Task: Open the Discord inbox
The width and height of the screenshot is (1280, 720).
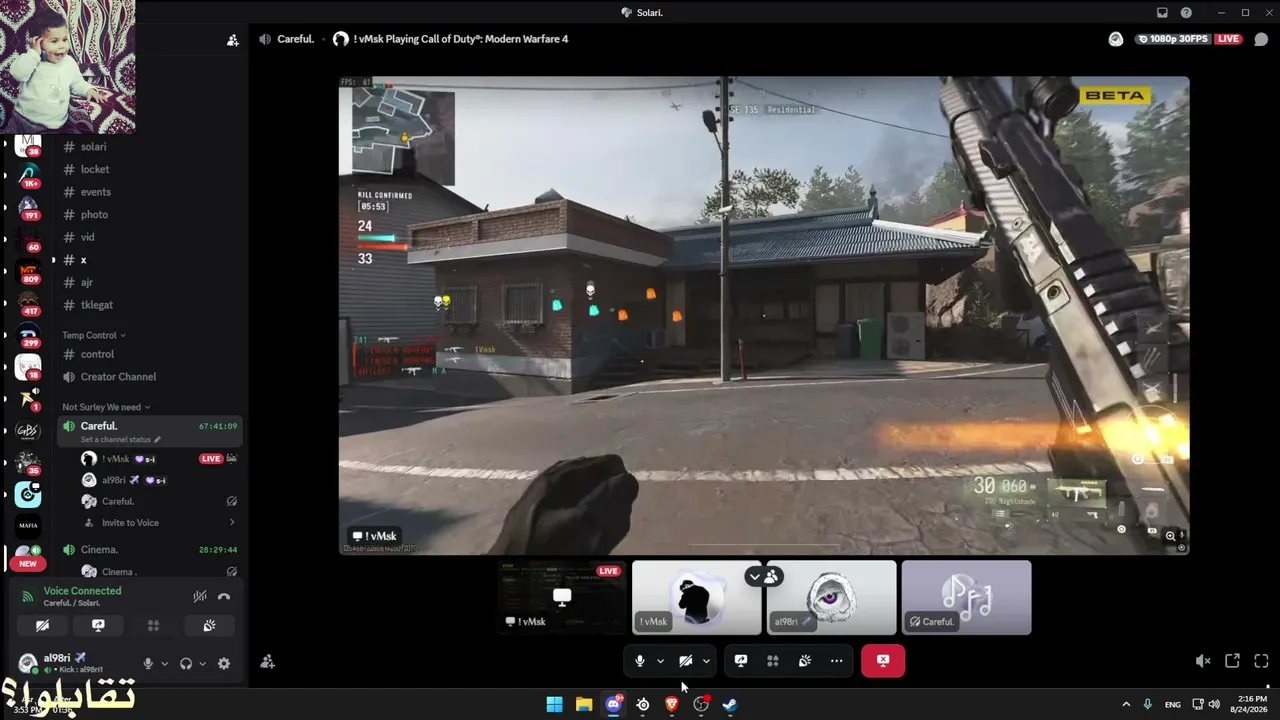Action: pyautogui.click(x=1161, y=13)
